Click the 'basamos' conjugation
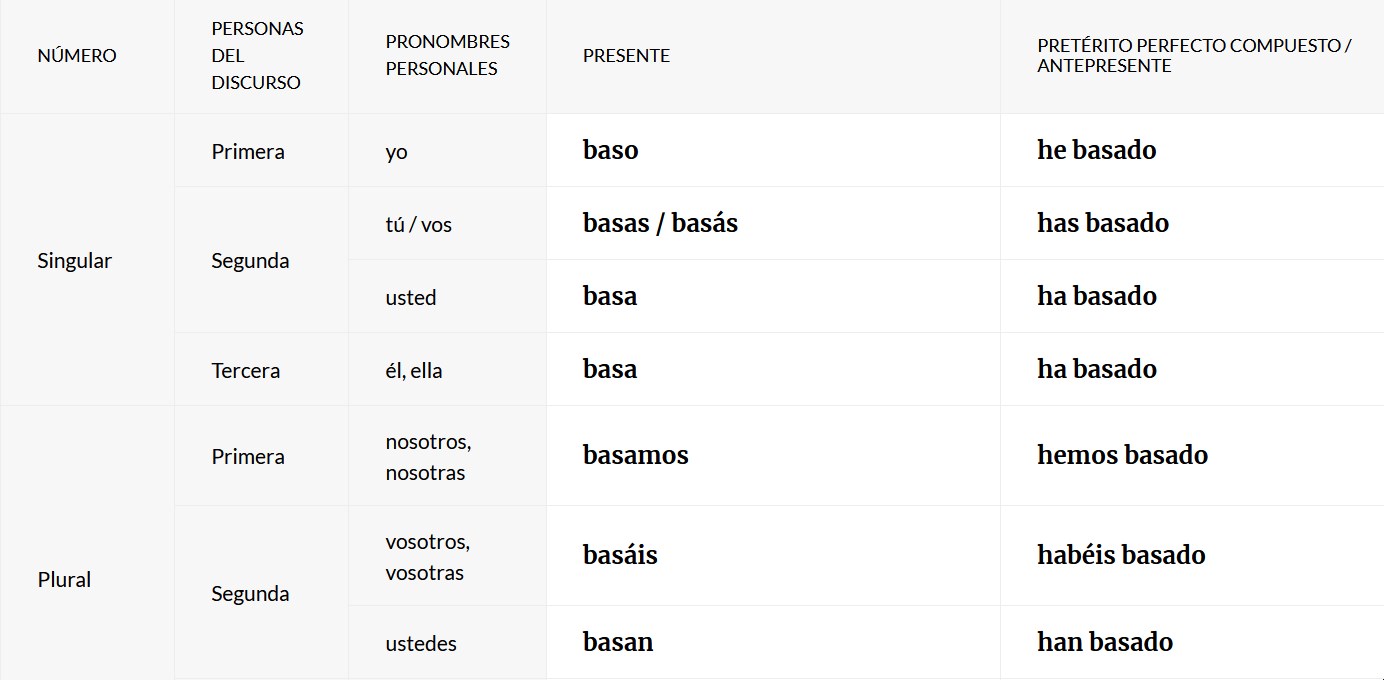Screen dimensions: 1384x680 click(635, 456)
